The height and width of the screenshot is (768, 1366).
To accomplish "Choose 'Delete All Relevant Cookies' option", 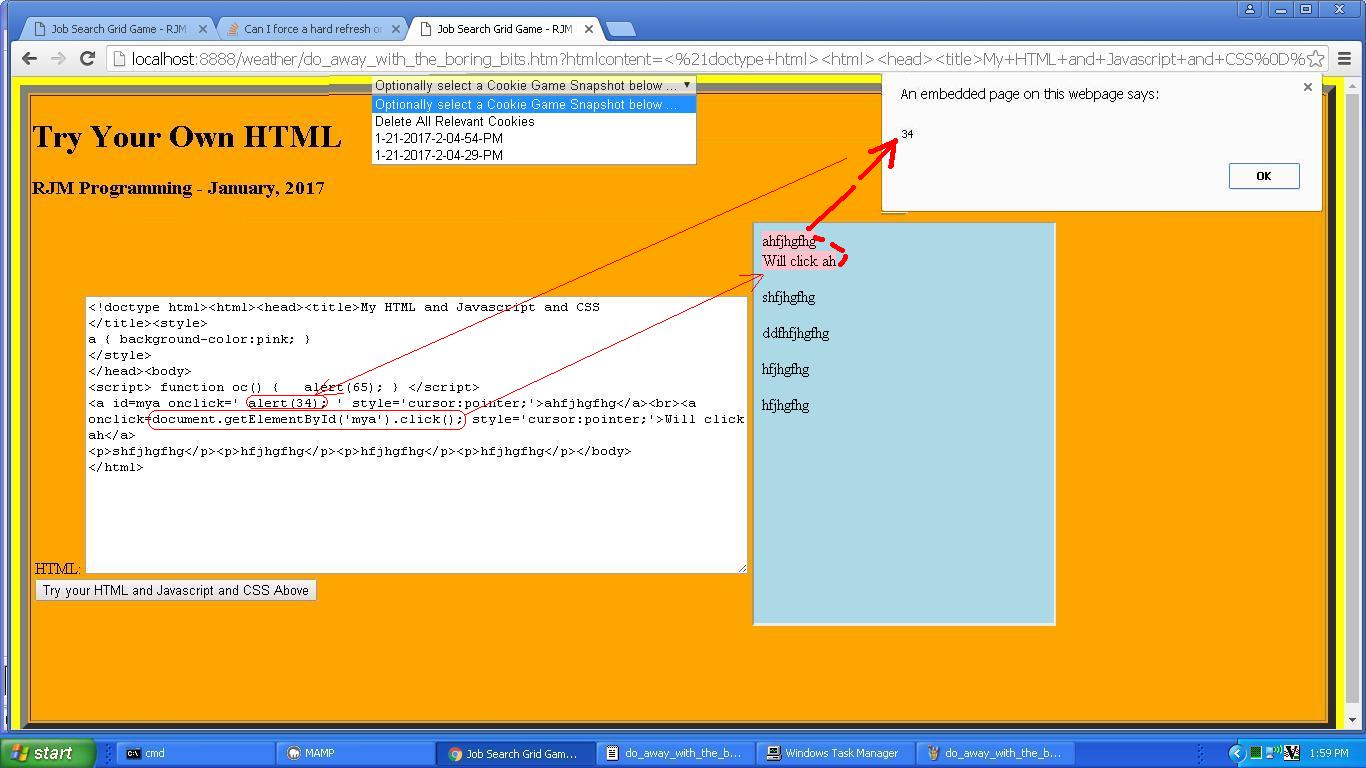I will click(x=533, y=121).
